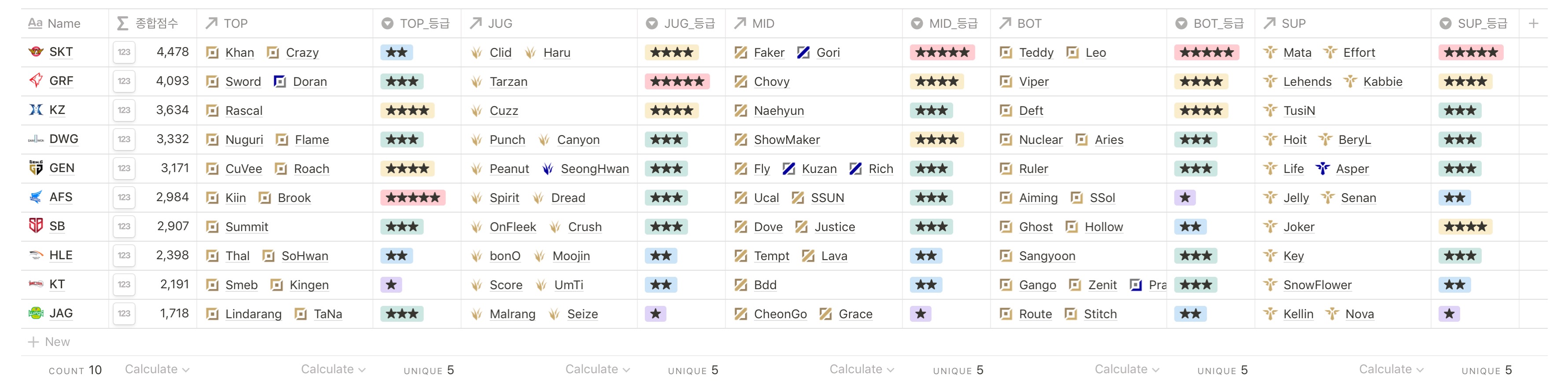Screen dimensions: 1568x386
Task: Open the Faker player link
Action: [769, 52]
